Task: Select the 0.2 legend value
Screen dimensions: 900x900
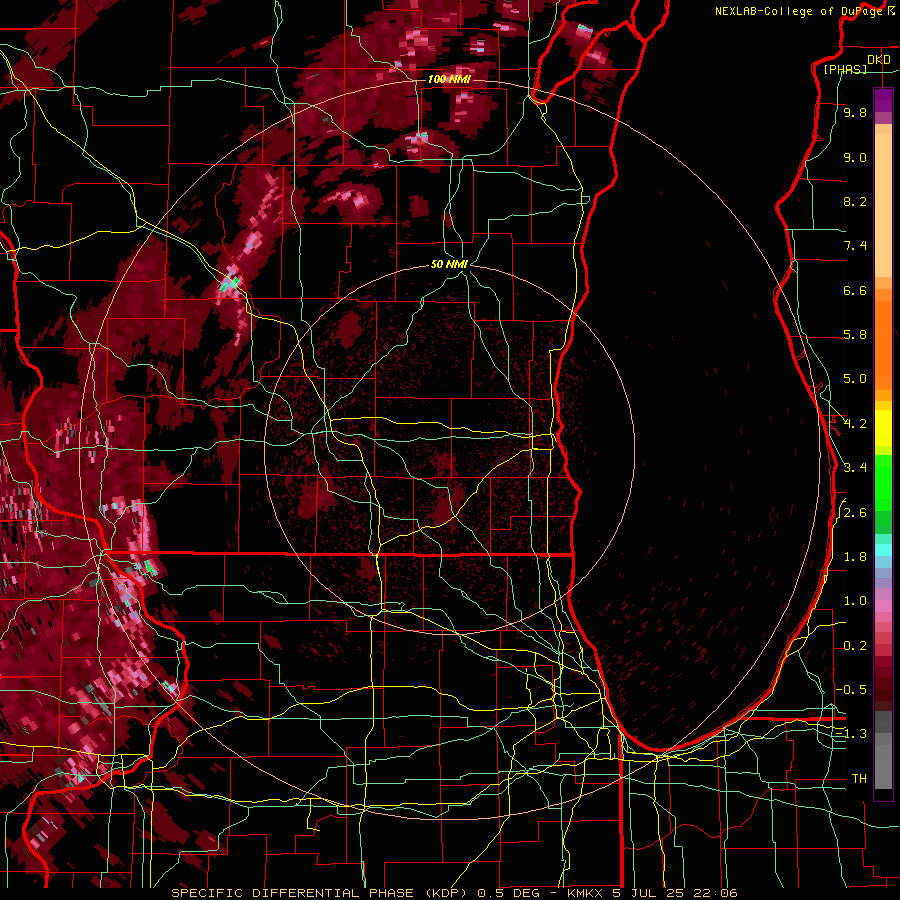Action: pos(855,646)
